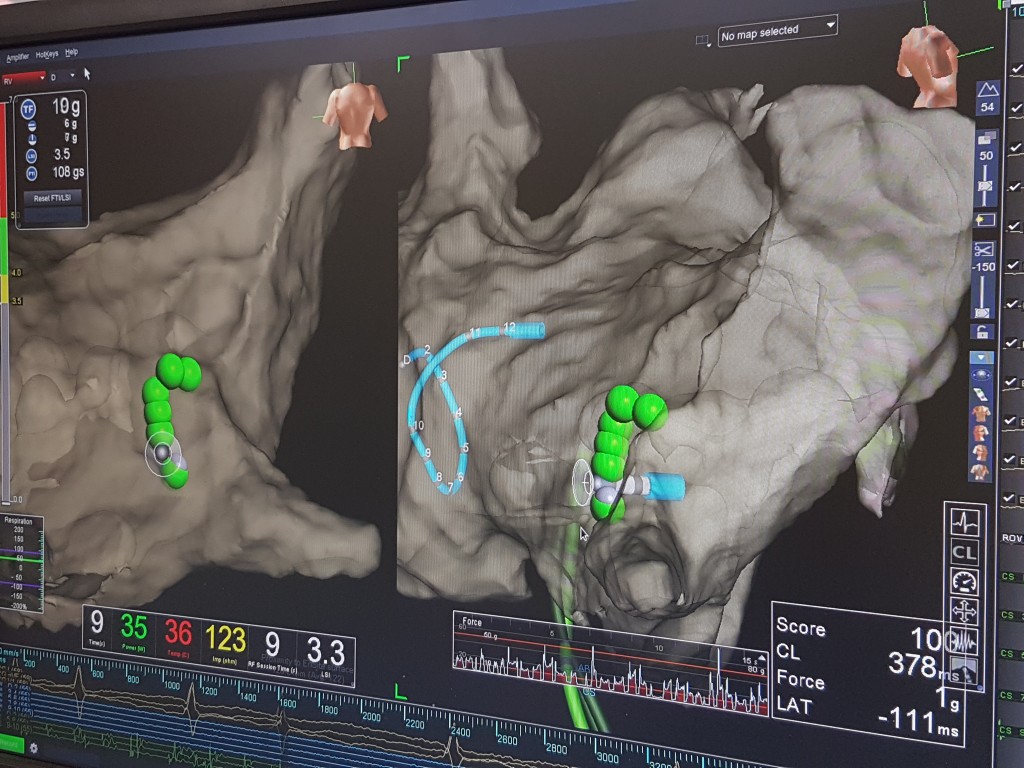Click the Score label in data box
Screen dimensions: 1024x768
(801, 628)
